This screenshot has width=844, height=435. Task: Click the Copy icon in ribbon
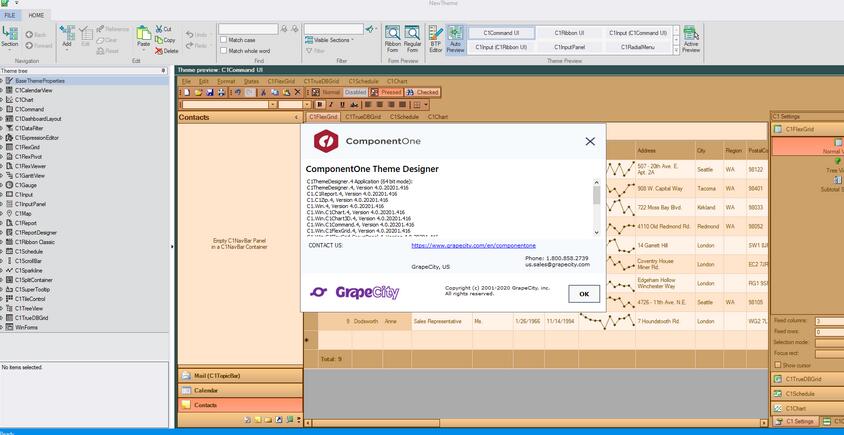point(159,40)
